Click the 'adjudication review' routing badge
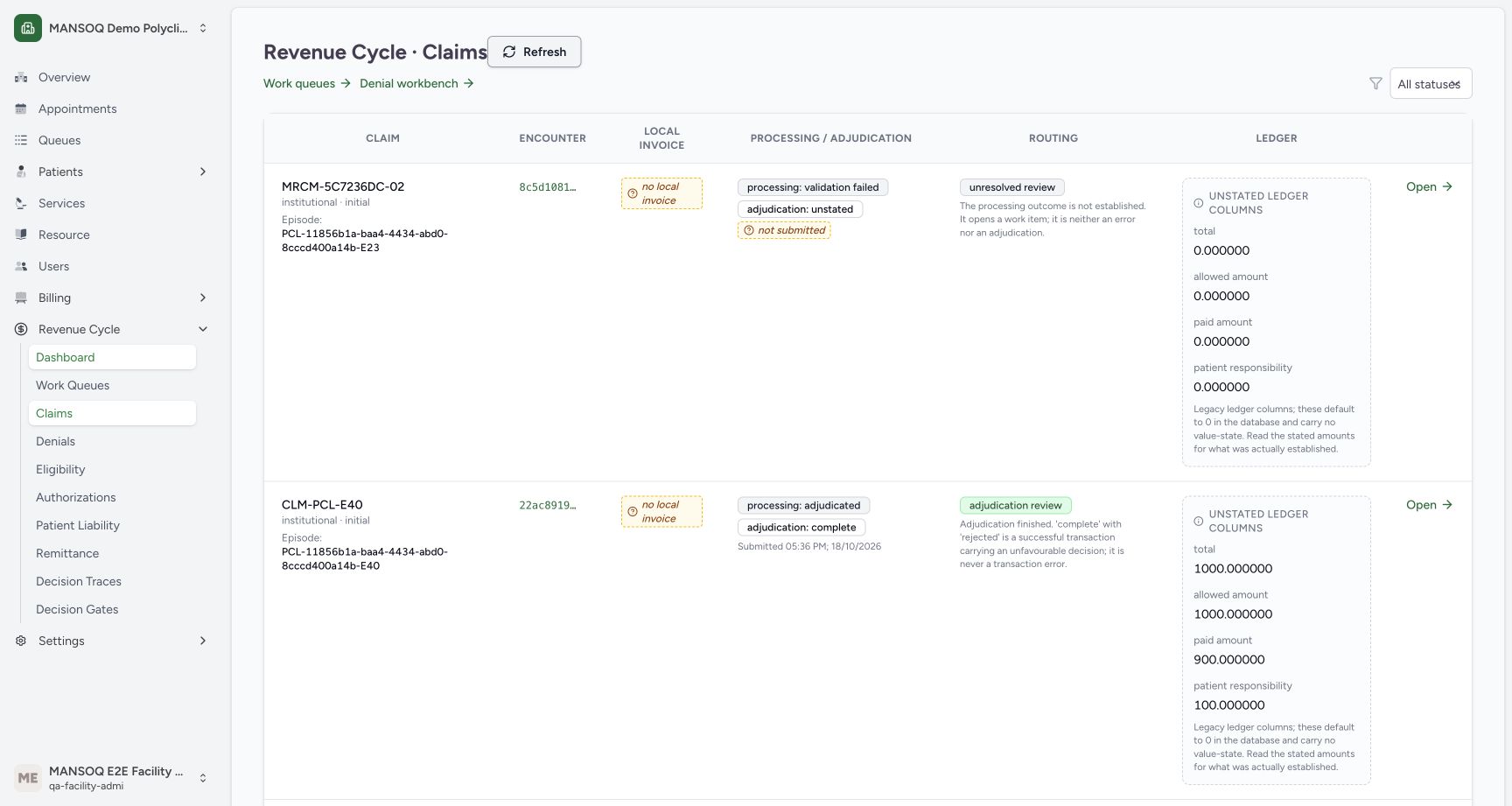 click(1016, 506)
